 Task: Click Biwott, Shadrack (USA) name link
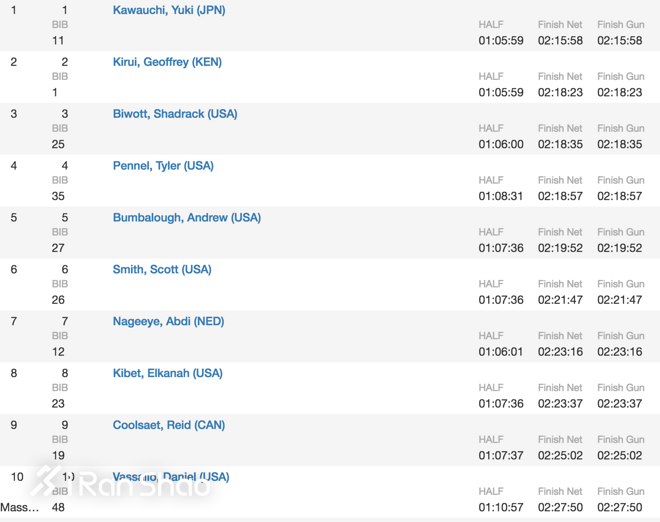point(174,114)
